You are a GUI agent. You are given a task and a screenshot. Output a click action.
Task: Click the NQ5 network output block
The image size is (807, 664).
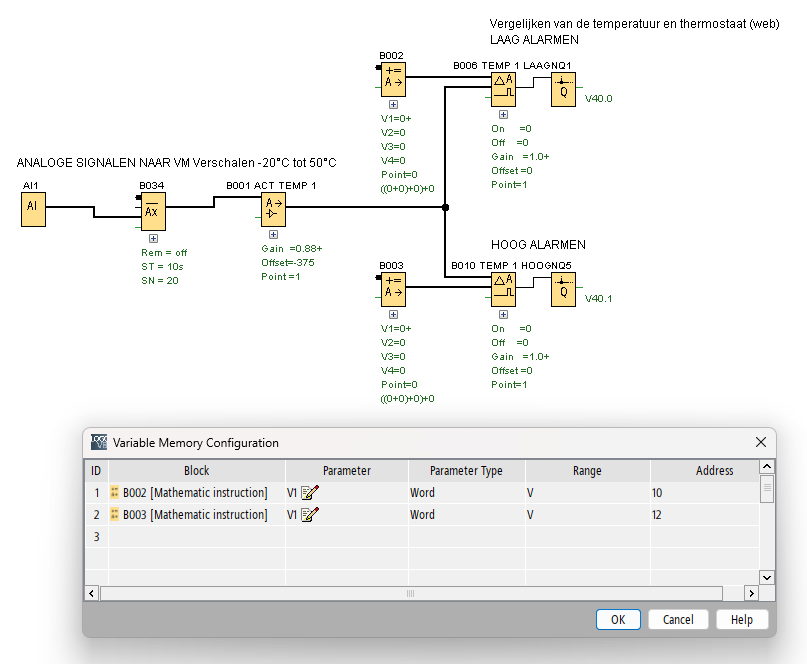tap(563, 290)
